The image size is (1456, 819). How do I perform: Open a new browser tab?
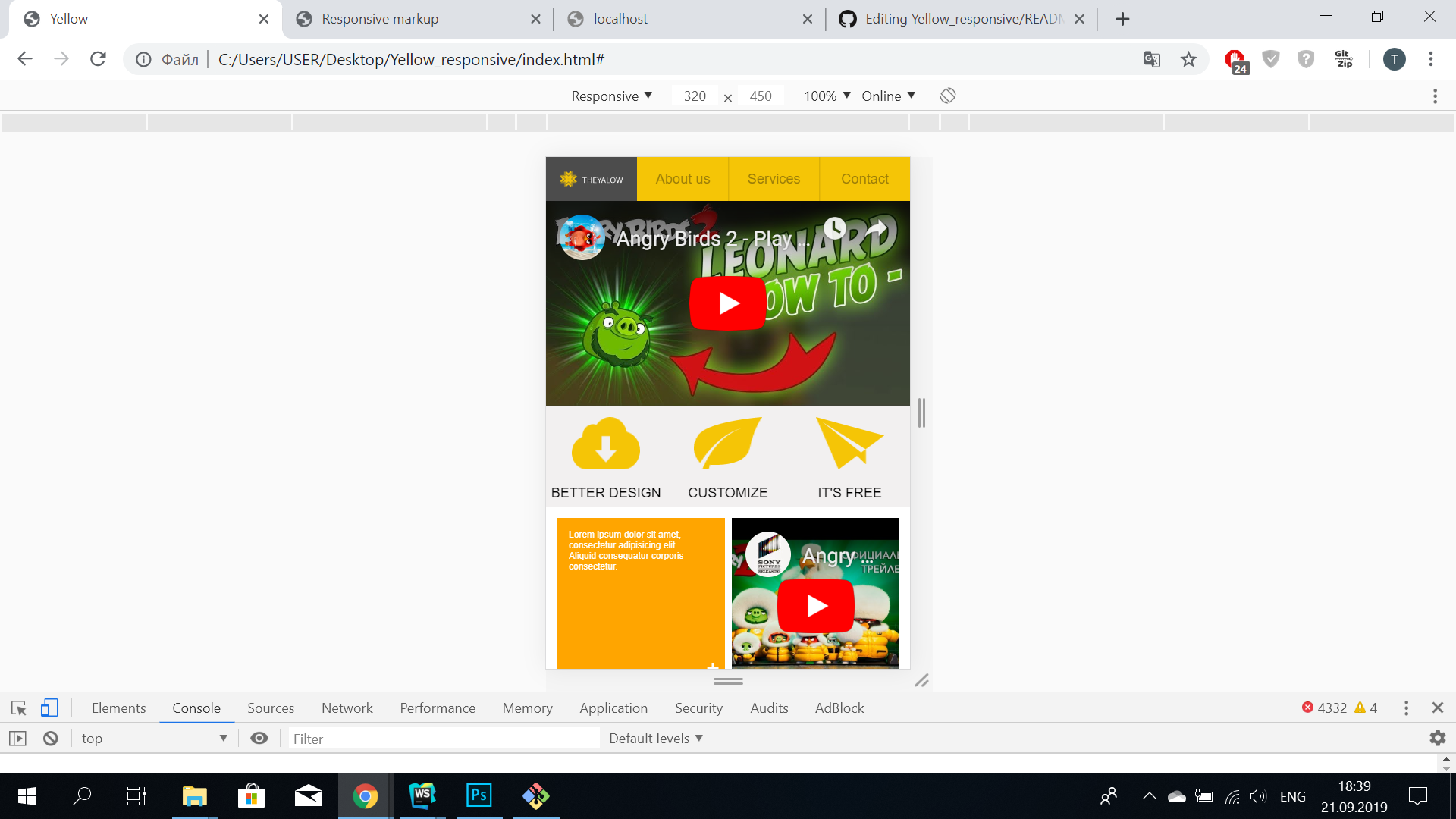tap(1123, 19)
